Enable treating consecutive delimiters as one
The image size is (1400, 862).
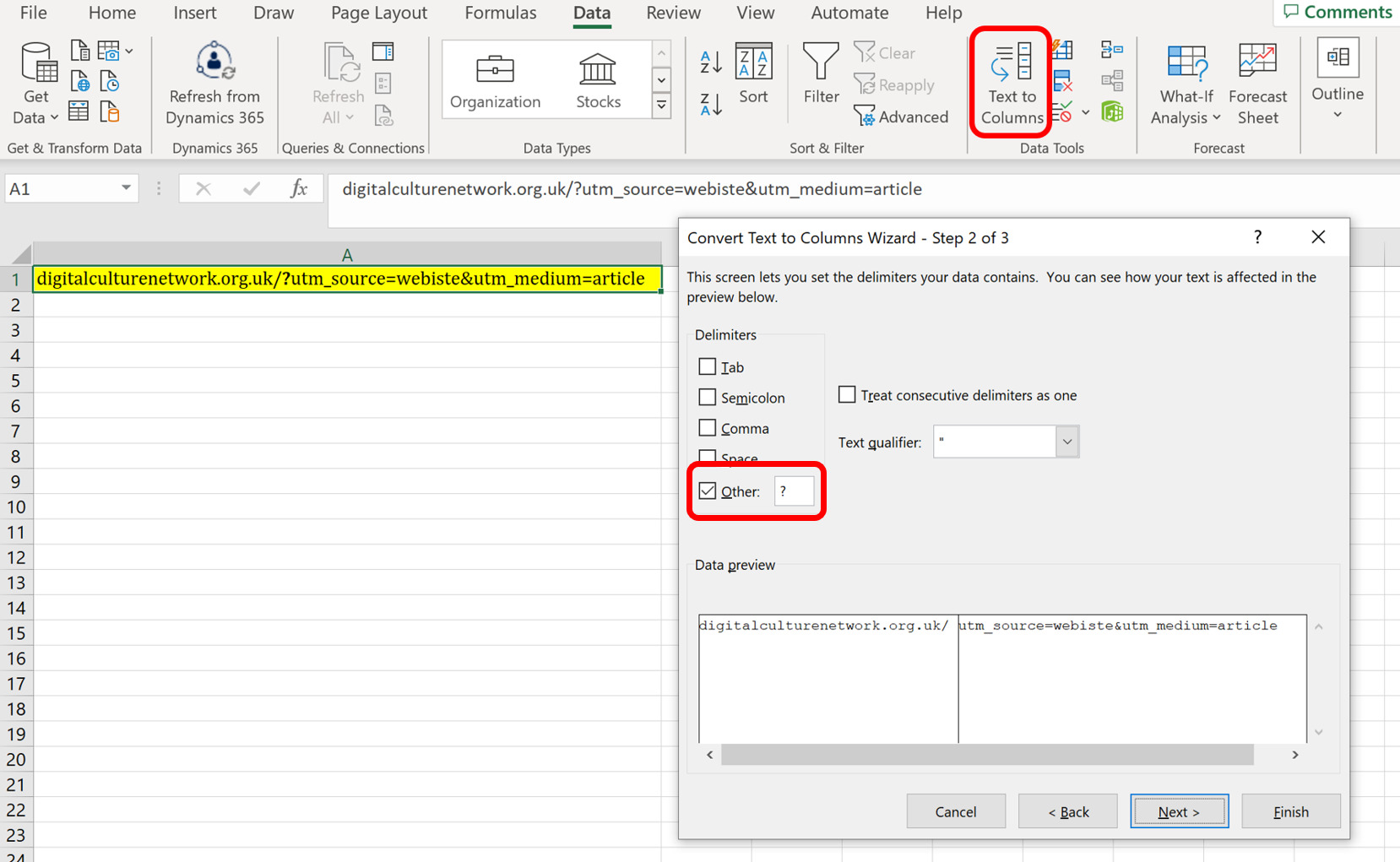click(846, 394)
